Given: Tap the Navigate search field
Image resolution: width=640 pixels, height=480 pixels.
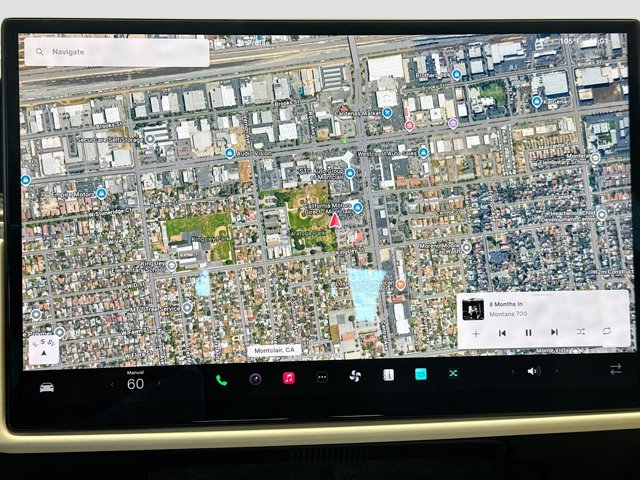Looking at the screenshot, I should [117, 52].
